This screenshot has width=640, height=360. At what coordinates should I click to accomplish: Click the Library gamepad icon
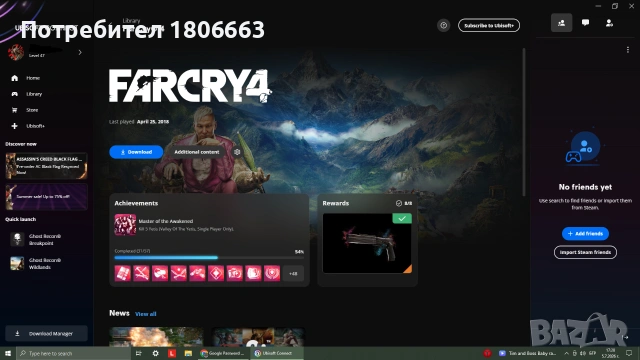[15, 94]
